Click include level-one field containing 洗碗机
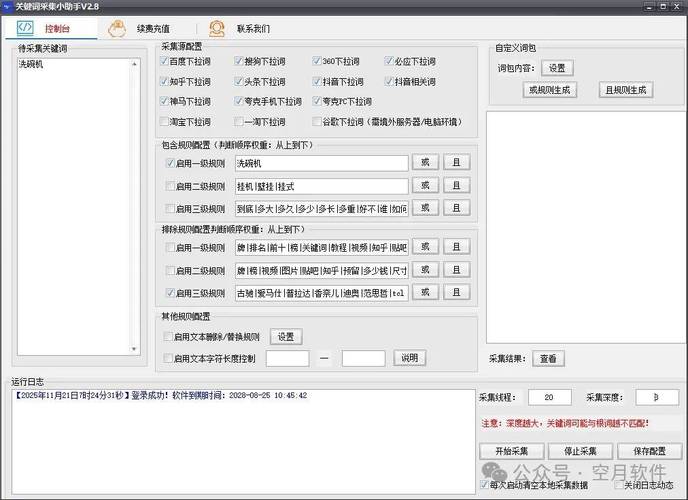 322,163
